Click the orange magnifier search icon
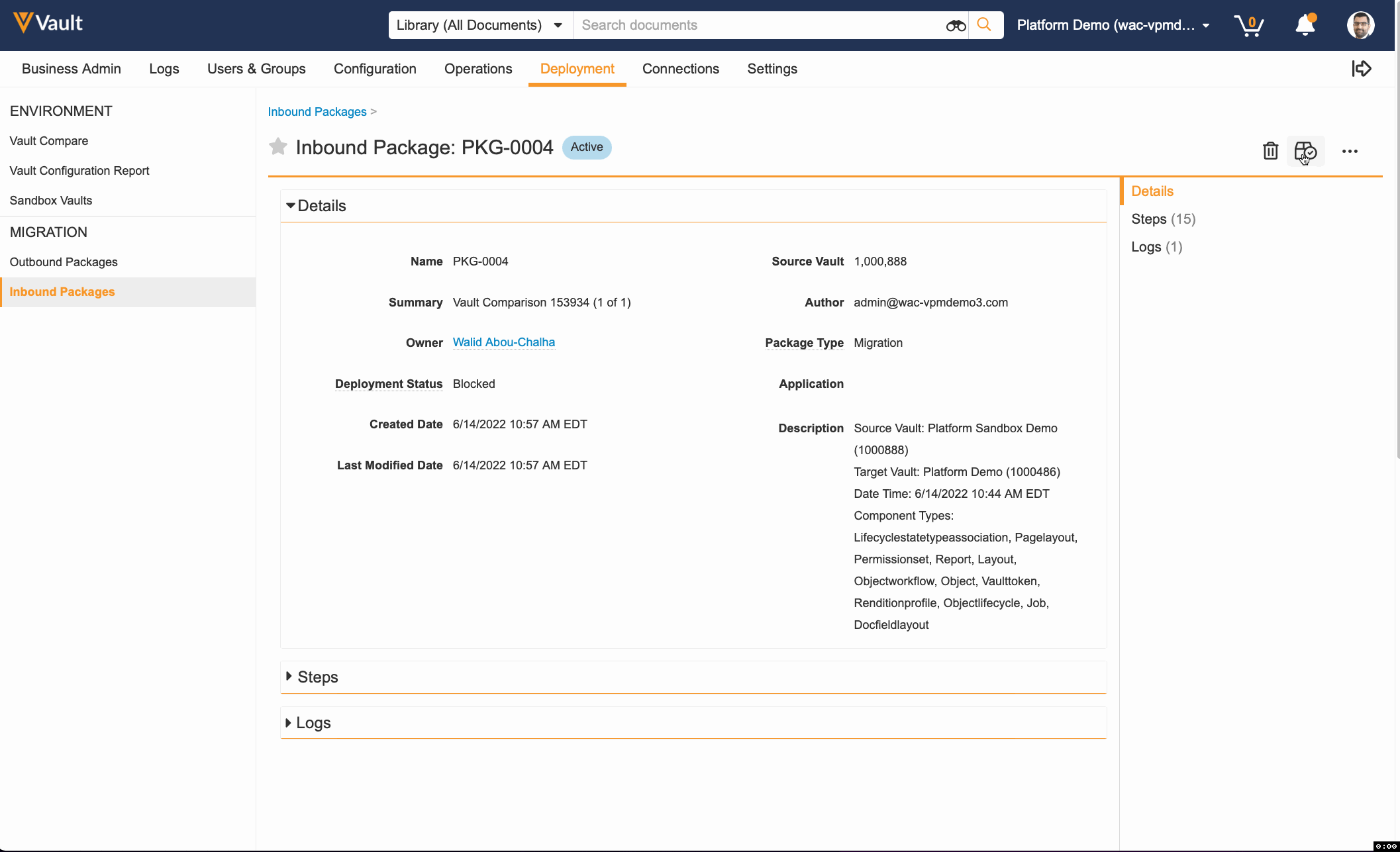 pos(985,25)
